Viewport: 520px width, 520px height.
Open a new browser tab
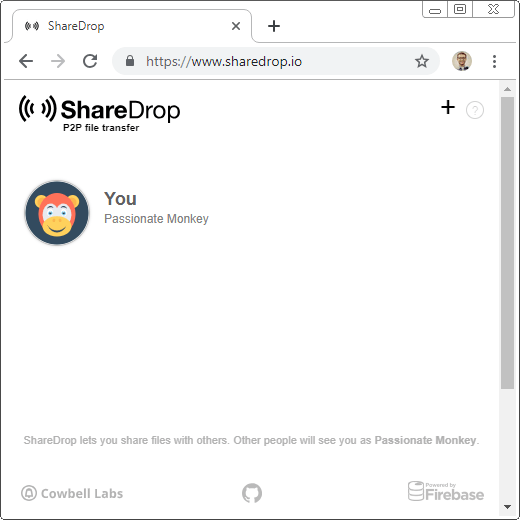(x=274, y=26)
